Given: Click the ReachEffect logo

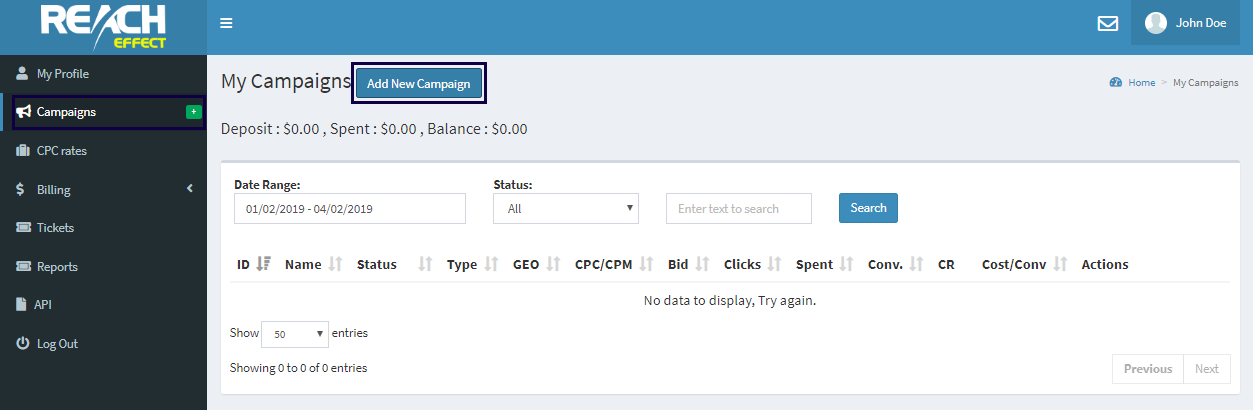Looking at the screenshot, I should (103, 27).
